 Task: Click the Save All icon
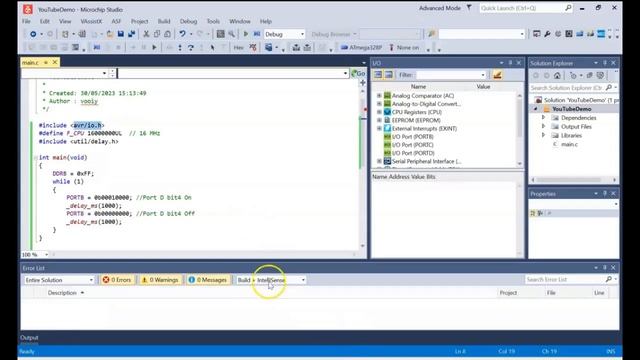(131, 34)
